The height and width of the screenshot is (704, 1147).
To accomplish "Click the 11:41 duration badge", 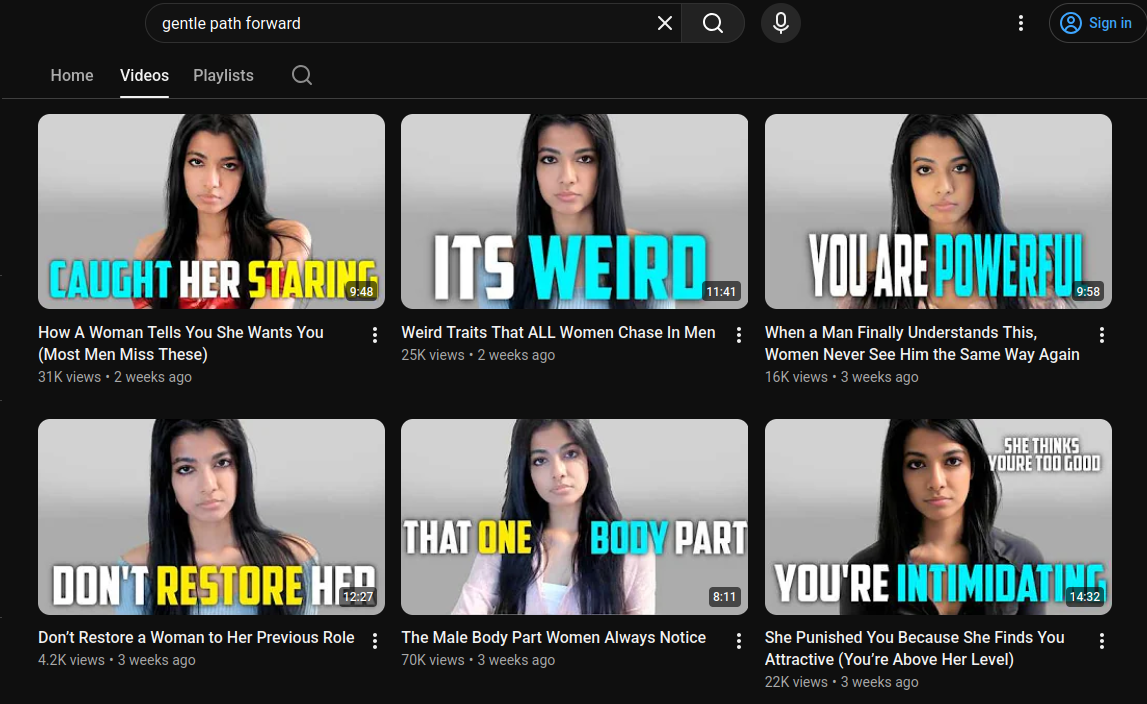I will tap(721, 291).
